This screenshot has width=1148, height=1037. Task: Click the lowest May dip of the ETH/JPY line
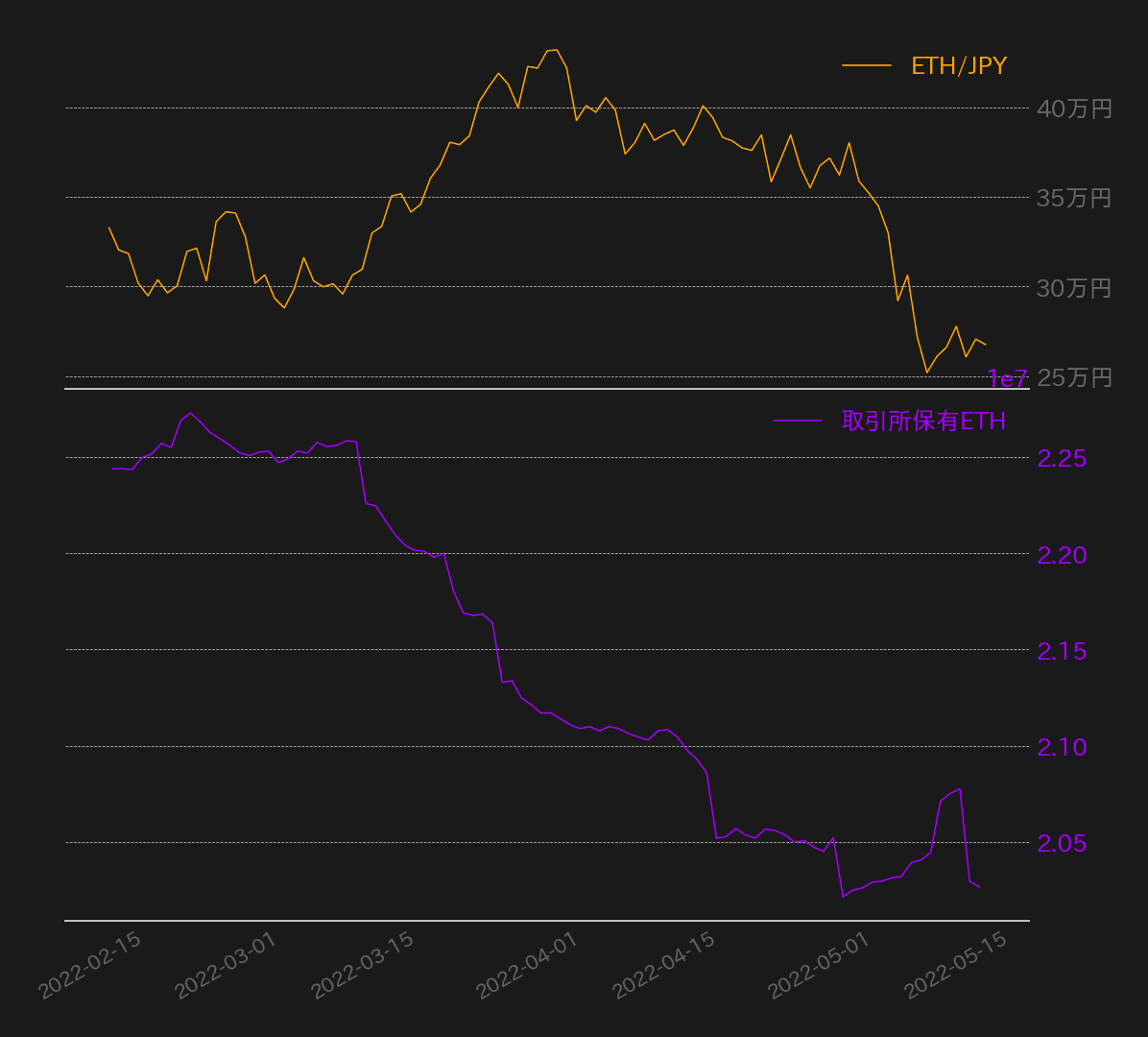pos(927,372)
